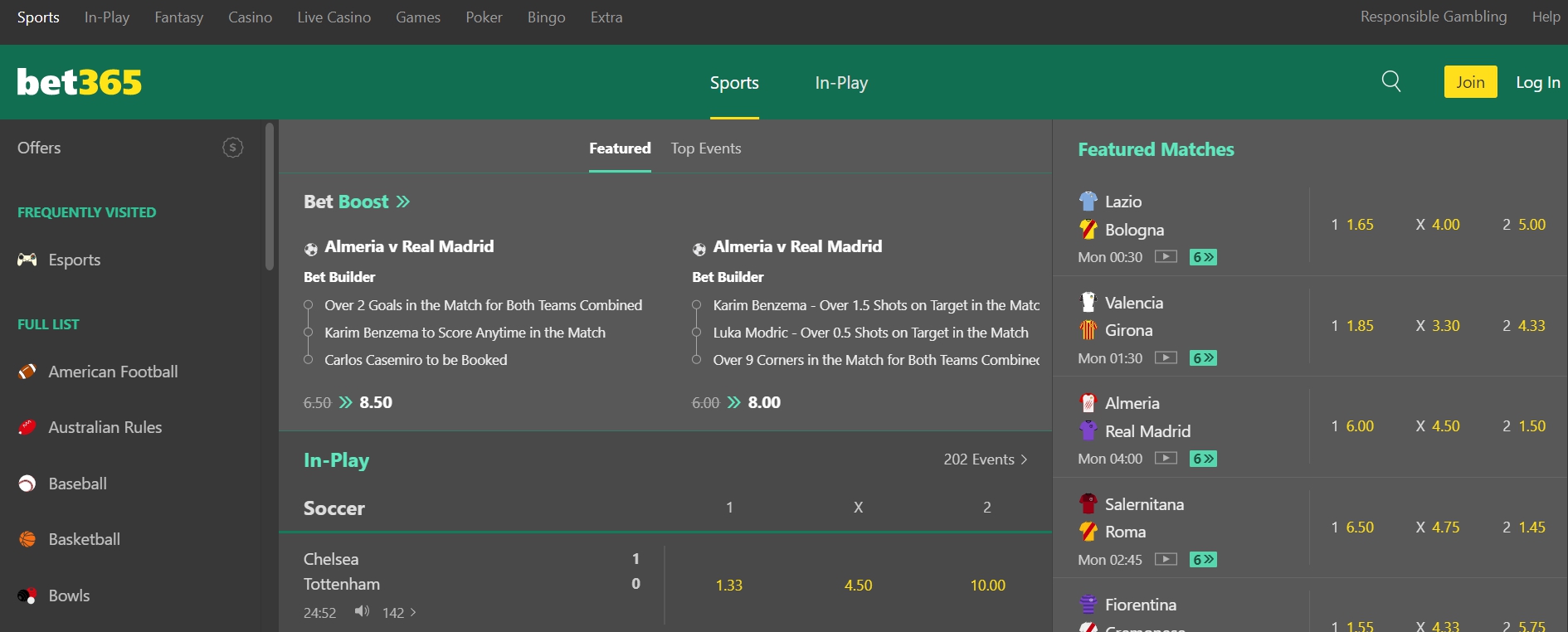Expand the Bet Boost section
Viewport: 1568px width, 632px height.
(x=402, y=201)
